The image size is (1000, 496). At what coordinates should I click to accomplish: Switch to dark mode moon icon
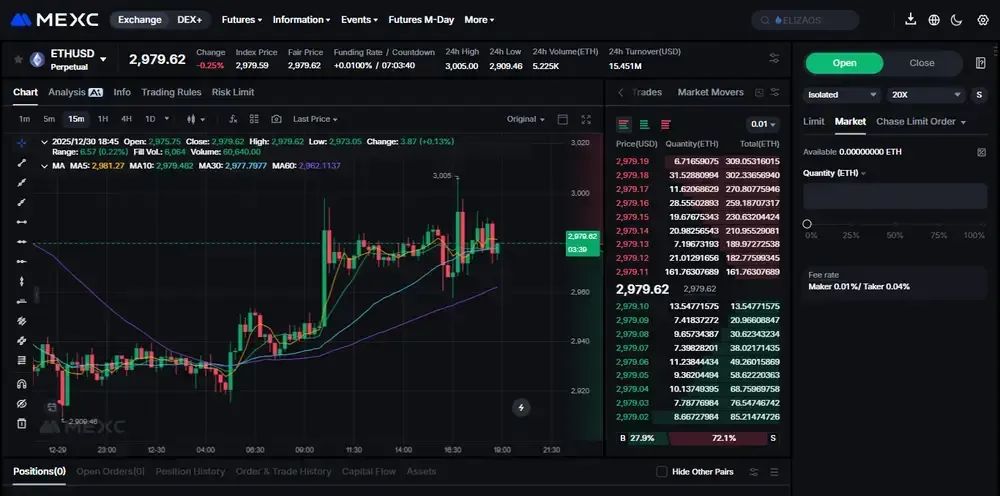pos(956,20)
